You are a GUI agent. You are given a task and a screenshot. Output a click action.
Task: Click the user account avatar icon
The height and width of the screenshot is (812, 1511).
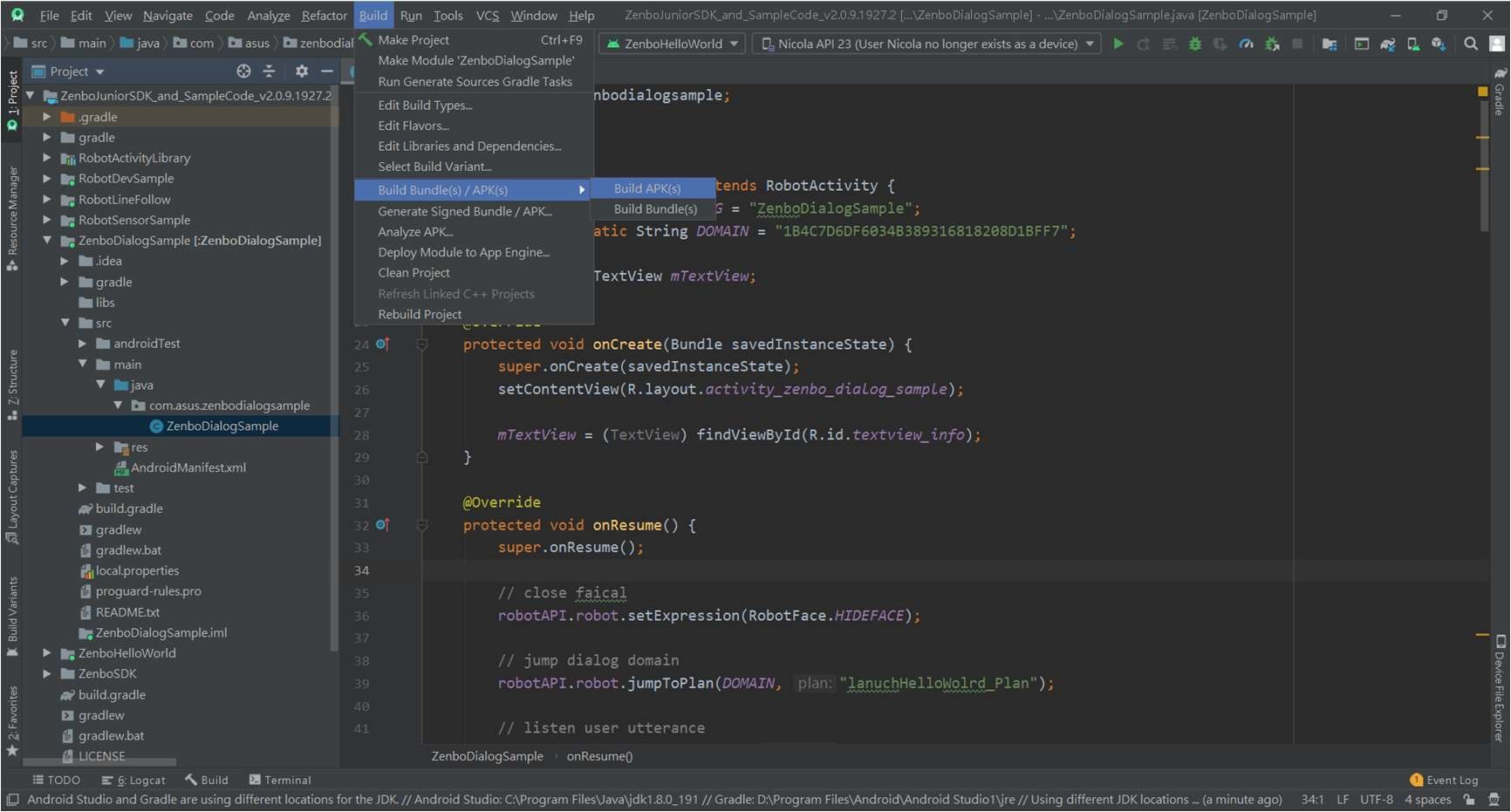pyautogui.click(x=1496, y=44)
